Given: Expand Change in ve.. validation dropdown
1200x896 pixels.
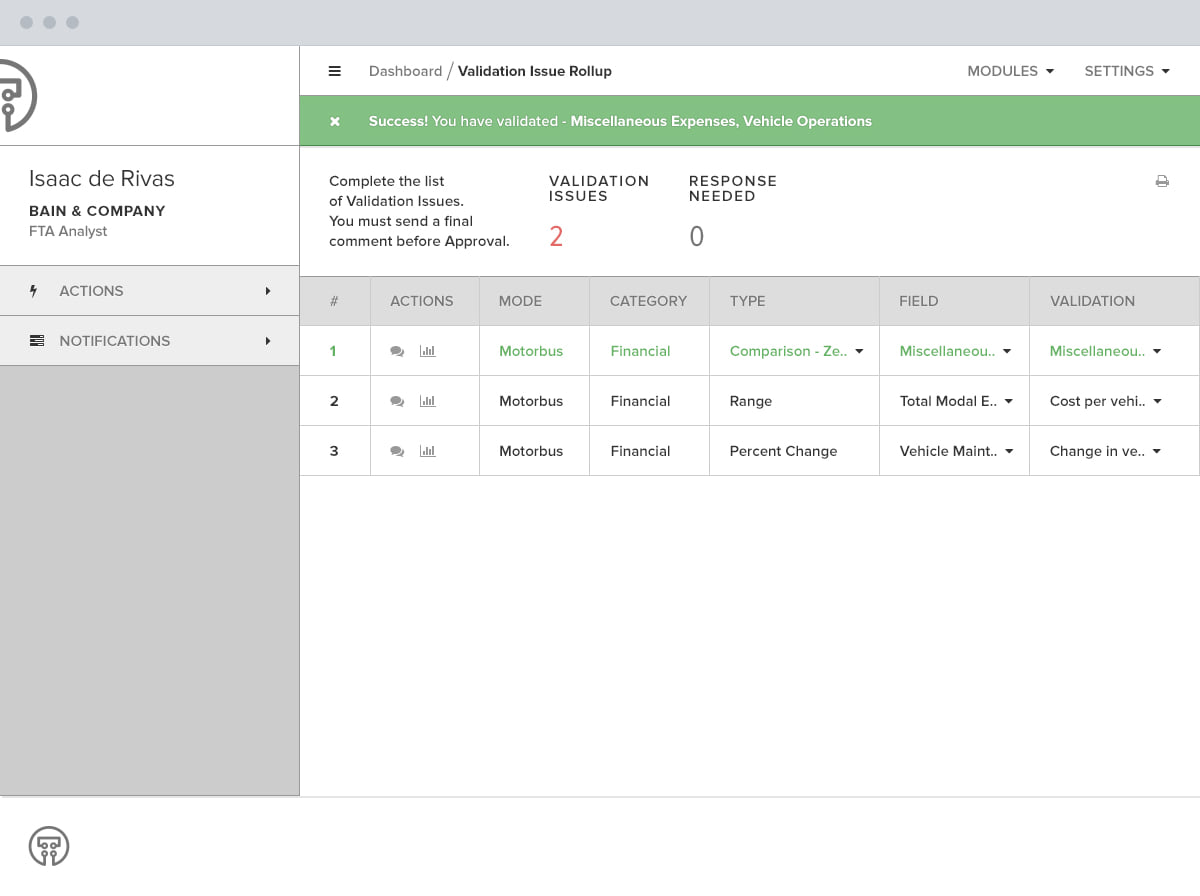Looking at the screenshot, I should tap(1156, 452).
